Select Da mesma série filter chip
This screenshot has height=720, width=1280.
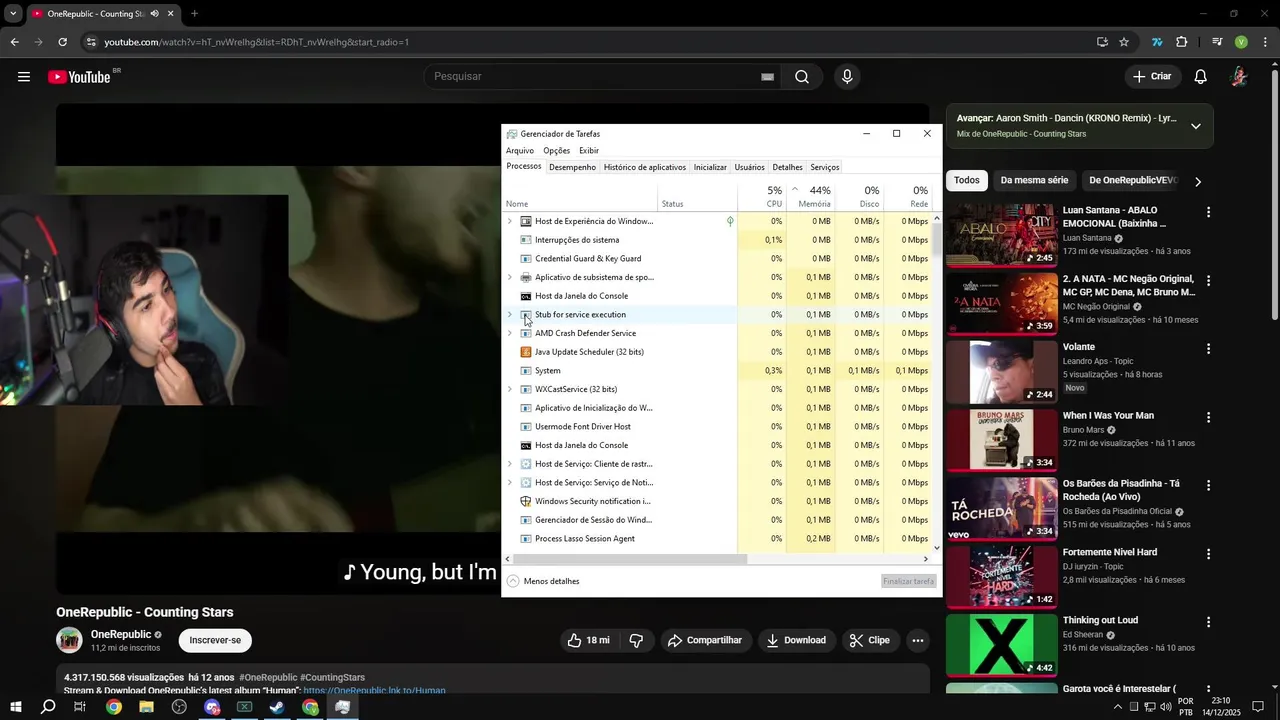[1034, 180]
